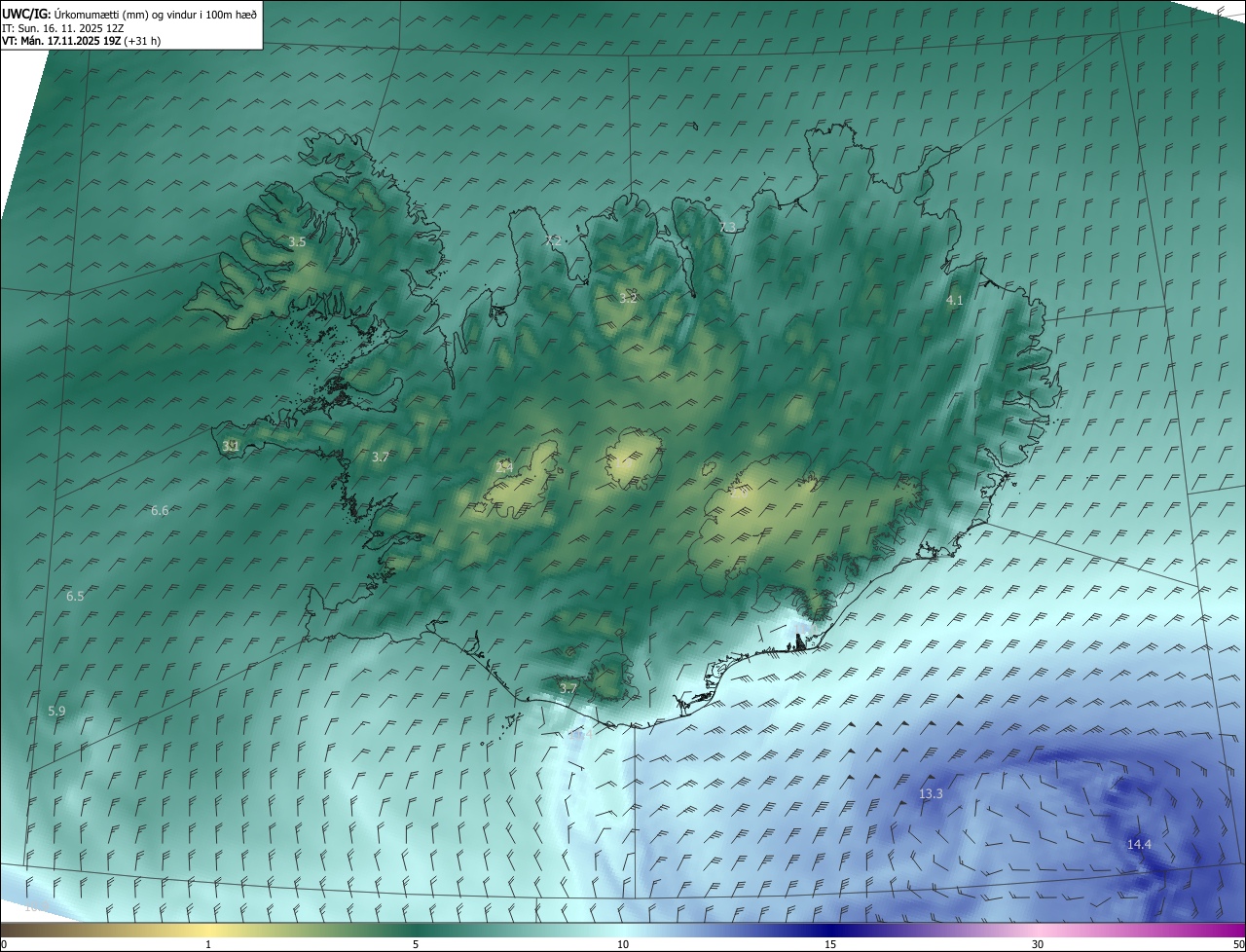Click the "1" tick on the colour scale

point(208,944)
